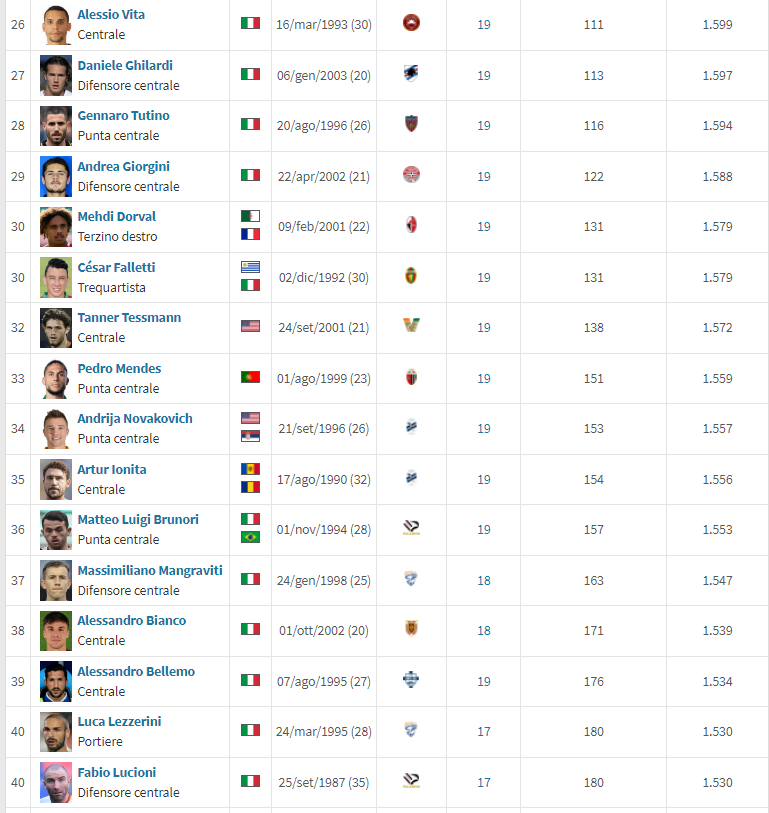Click the Massimiliano Mangraviti name link

[150, 570]
